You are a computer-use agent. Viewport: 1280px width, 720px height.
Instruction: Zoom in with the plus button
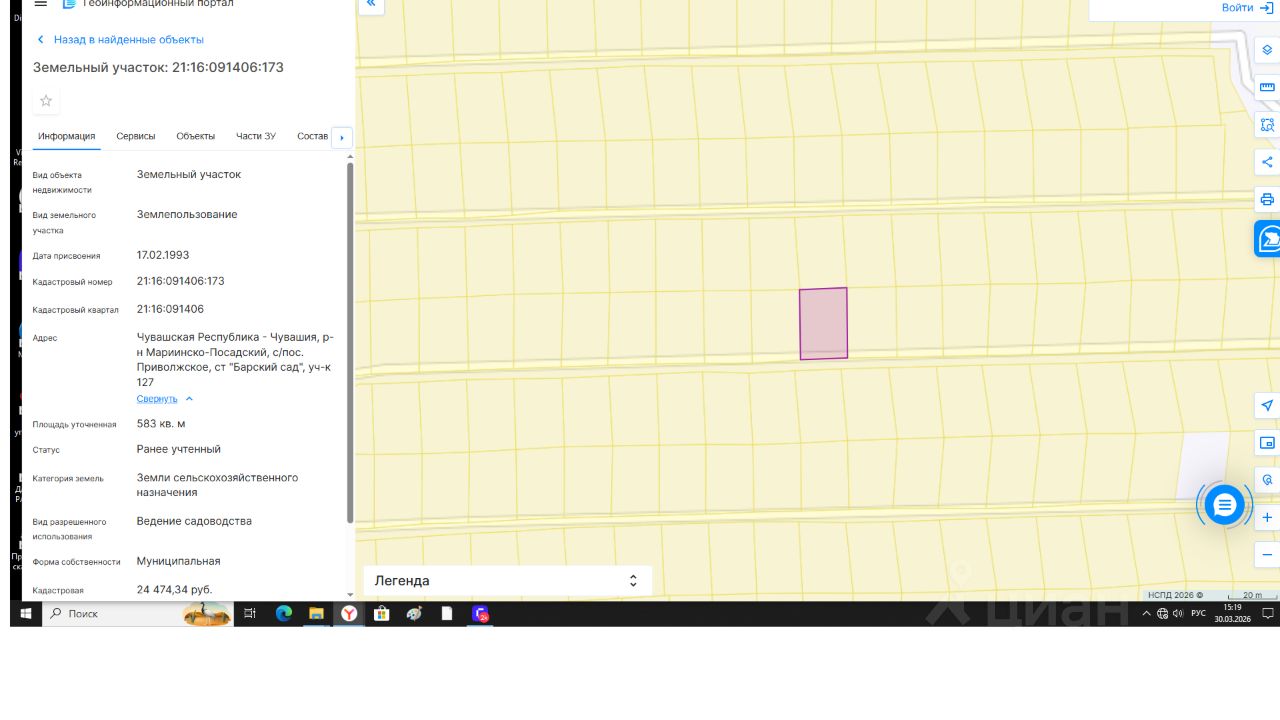(x=1267, y=517)
